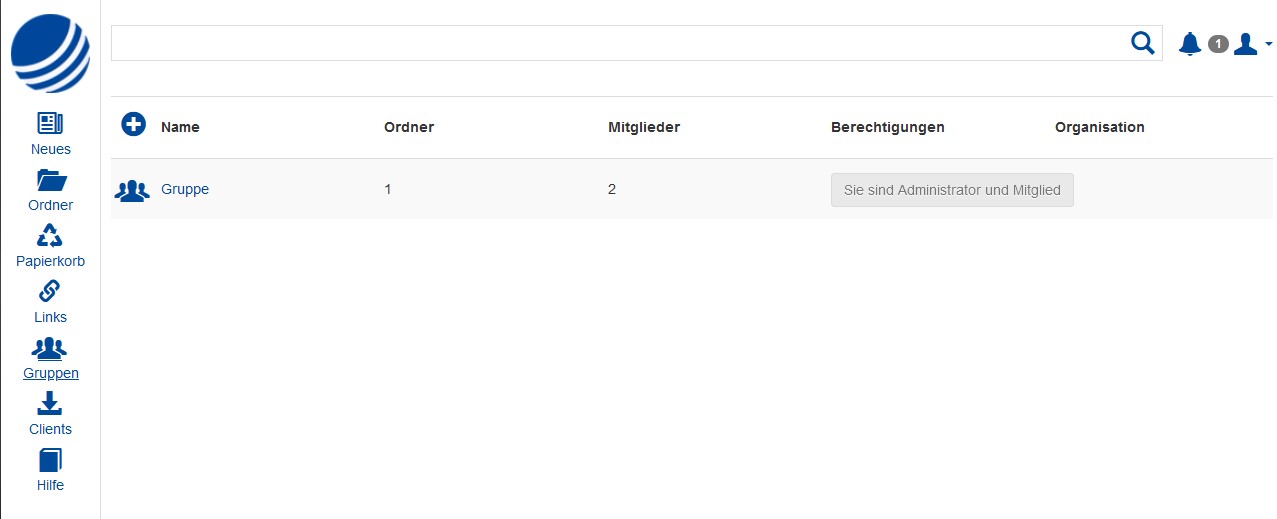Add new group with plus icon
This screenshot has height=519, width=1277.
pyautogui.click(x=133, y=125)
